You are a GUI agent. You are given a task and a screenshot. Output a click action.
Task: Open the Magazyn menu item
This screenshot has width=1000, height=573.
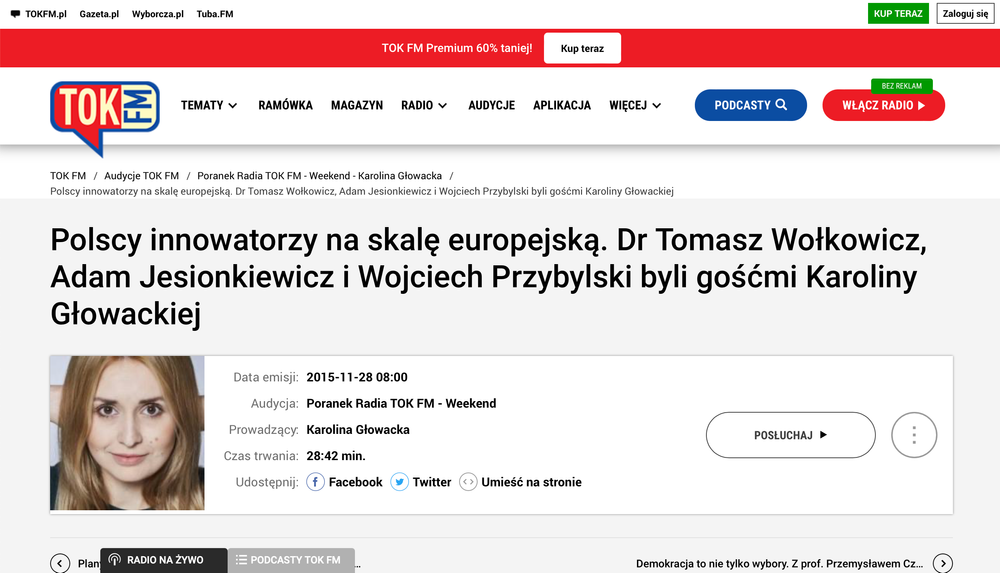coord(357,105)
